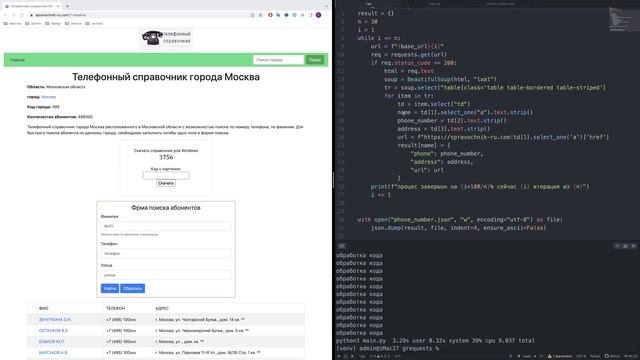Bookmark this page with the star icon
This screenshot has height=360, width=640.
coord(260,15)
